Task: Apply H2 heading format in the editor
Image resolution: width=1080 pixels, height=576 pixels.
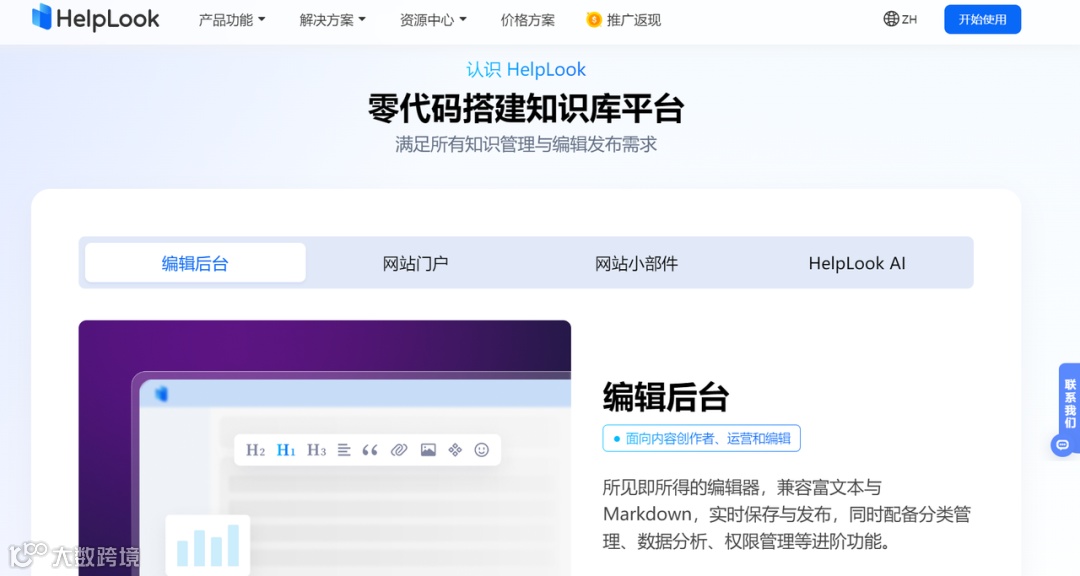Action: (x=254, y=449)
